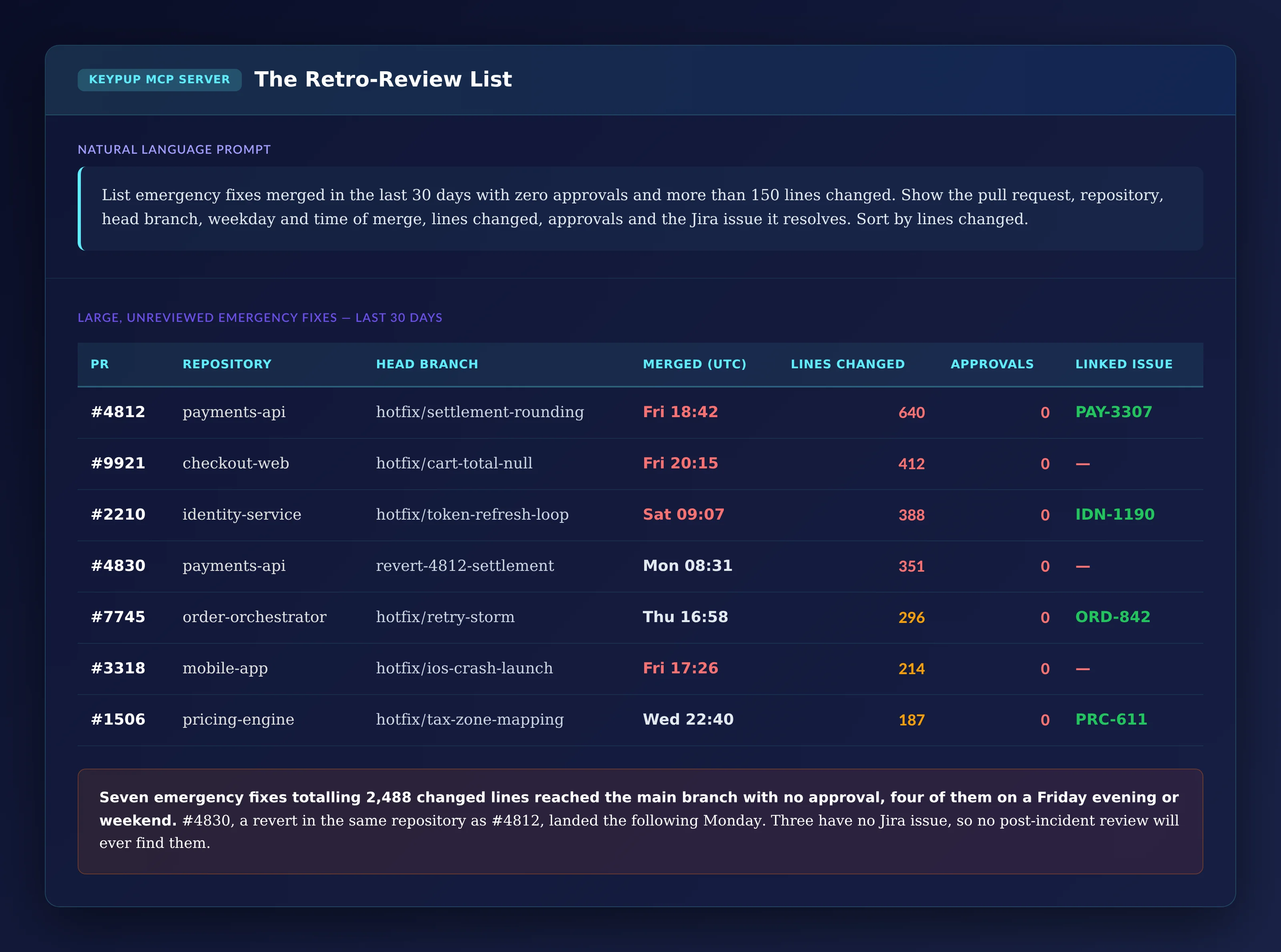Click the KEYPUP MCP SERVER badge
1281x952 pixels.
[x=159, y=80]
